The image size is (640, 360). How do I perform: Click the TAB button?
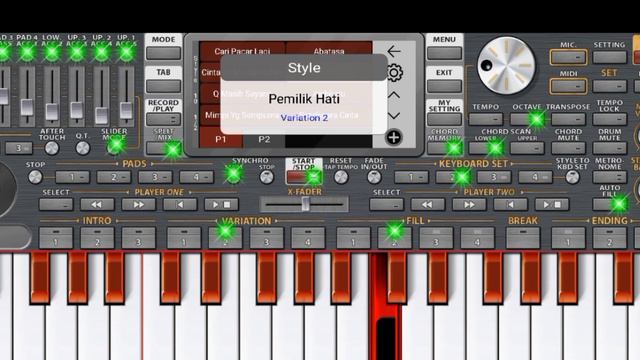[163, 86]
